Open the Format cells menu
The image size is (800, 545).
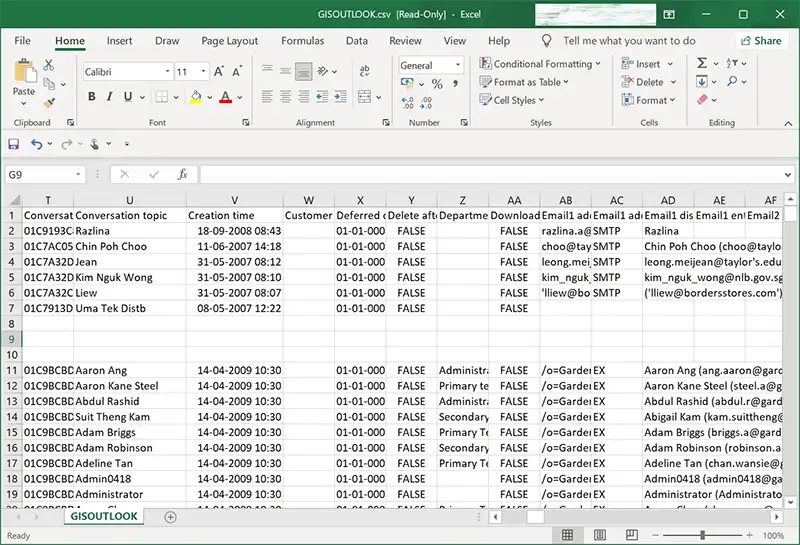click(648, 100)
